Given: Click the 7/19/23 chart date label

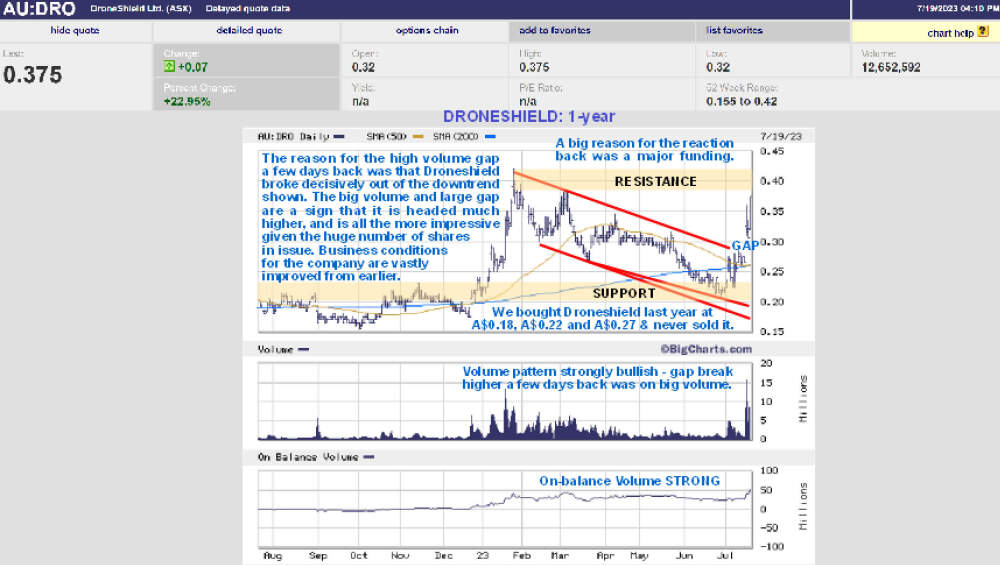Looking at the screenshot, I should pyautogui.click(x=781, y=136).
